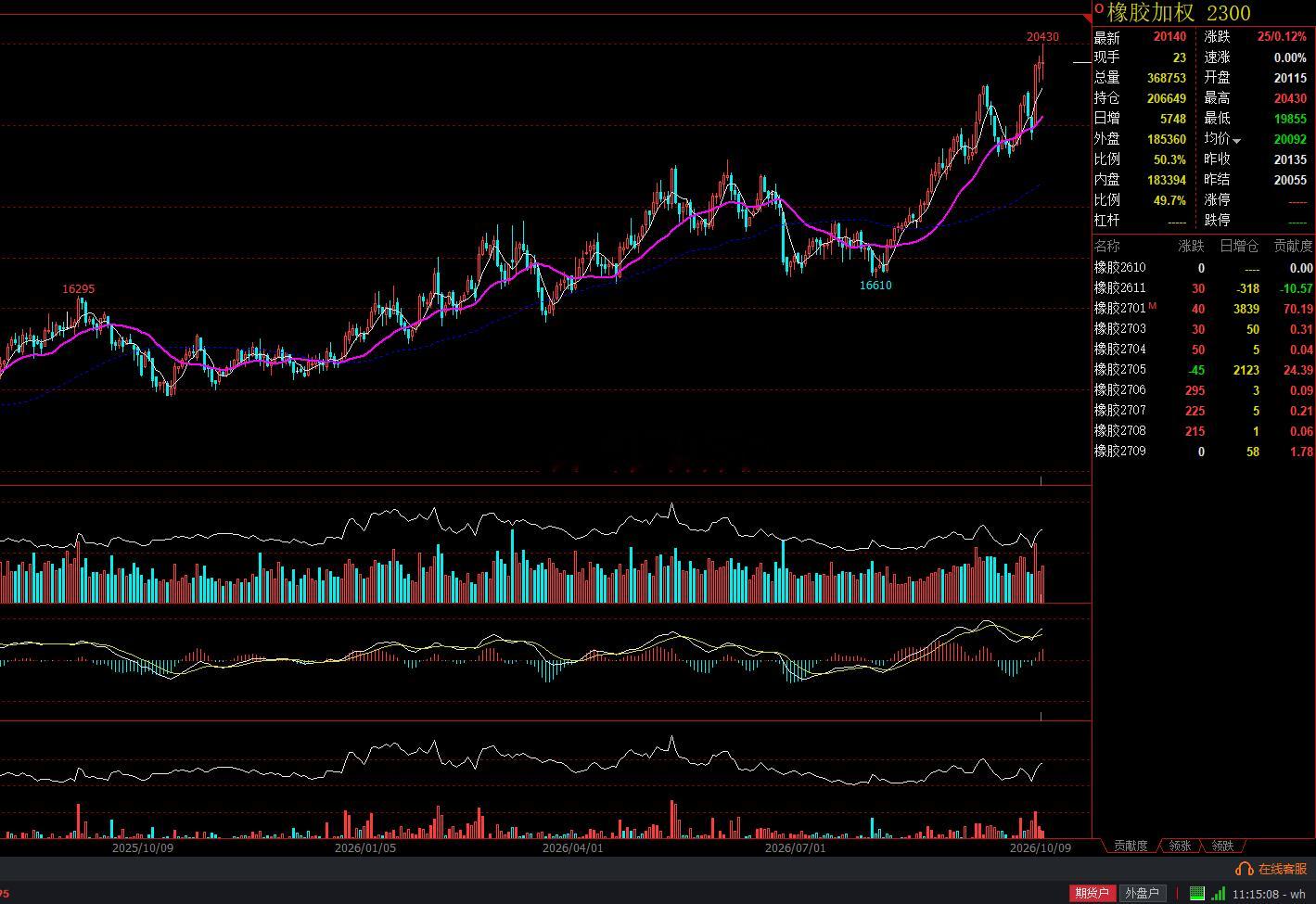This screenshot has width=1316, height=904.
Task: Click the 16610 low price label on chart
Action: tap(875, 286)
